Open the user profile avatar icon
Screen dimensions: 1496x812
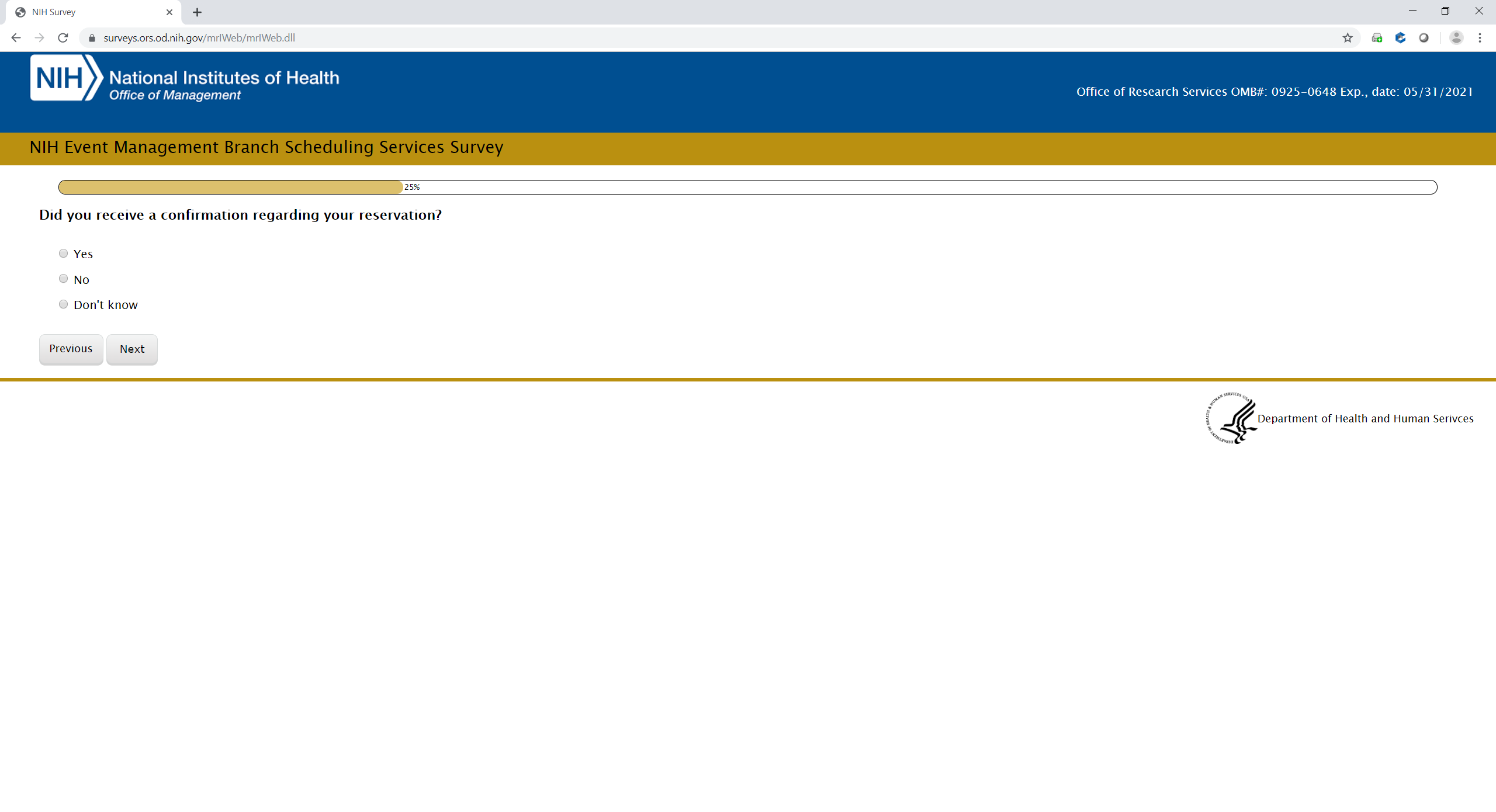1456,38
